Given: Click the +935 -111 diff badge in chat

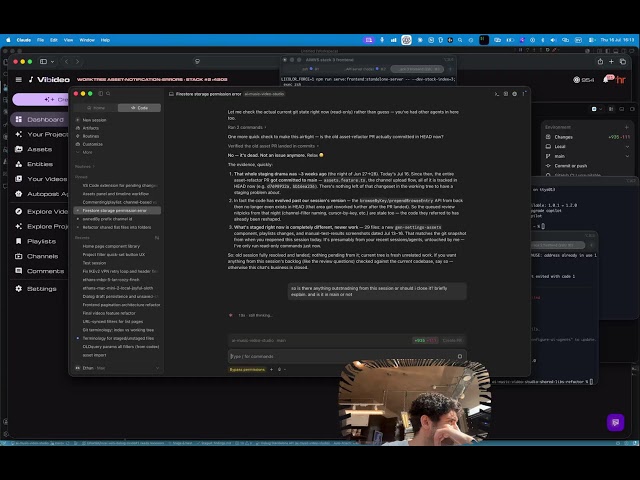Looking at the screenshot, I should point(425,340).
